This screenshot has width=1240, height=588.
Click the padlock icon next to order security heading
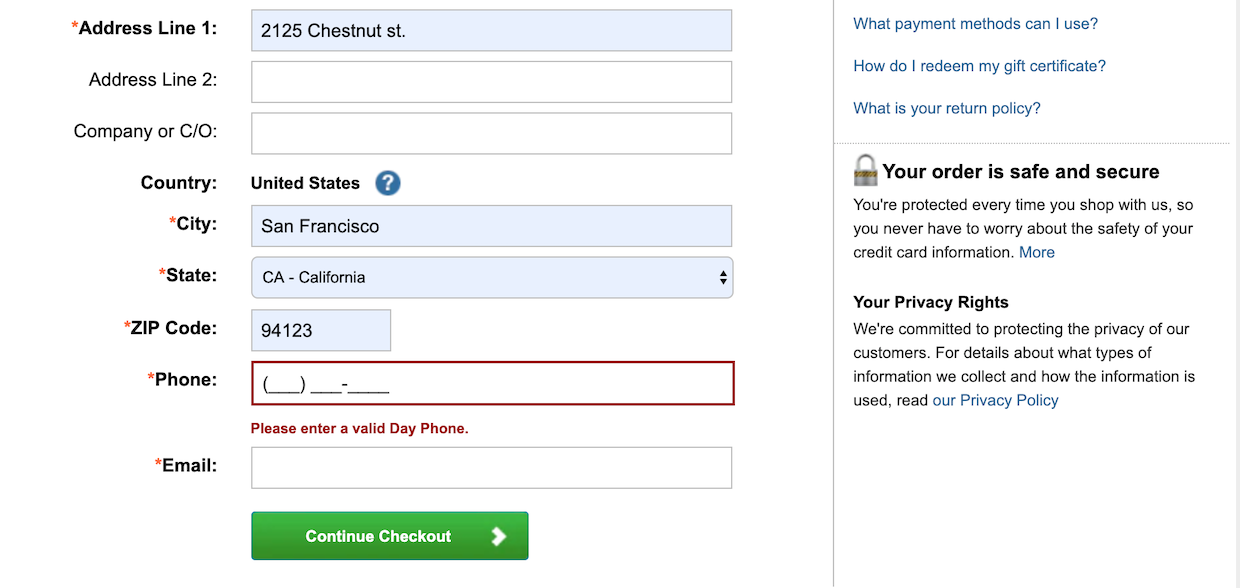[864, 170]
